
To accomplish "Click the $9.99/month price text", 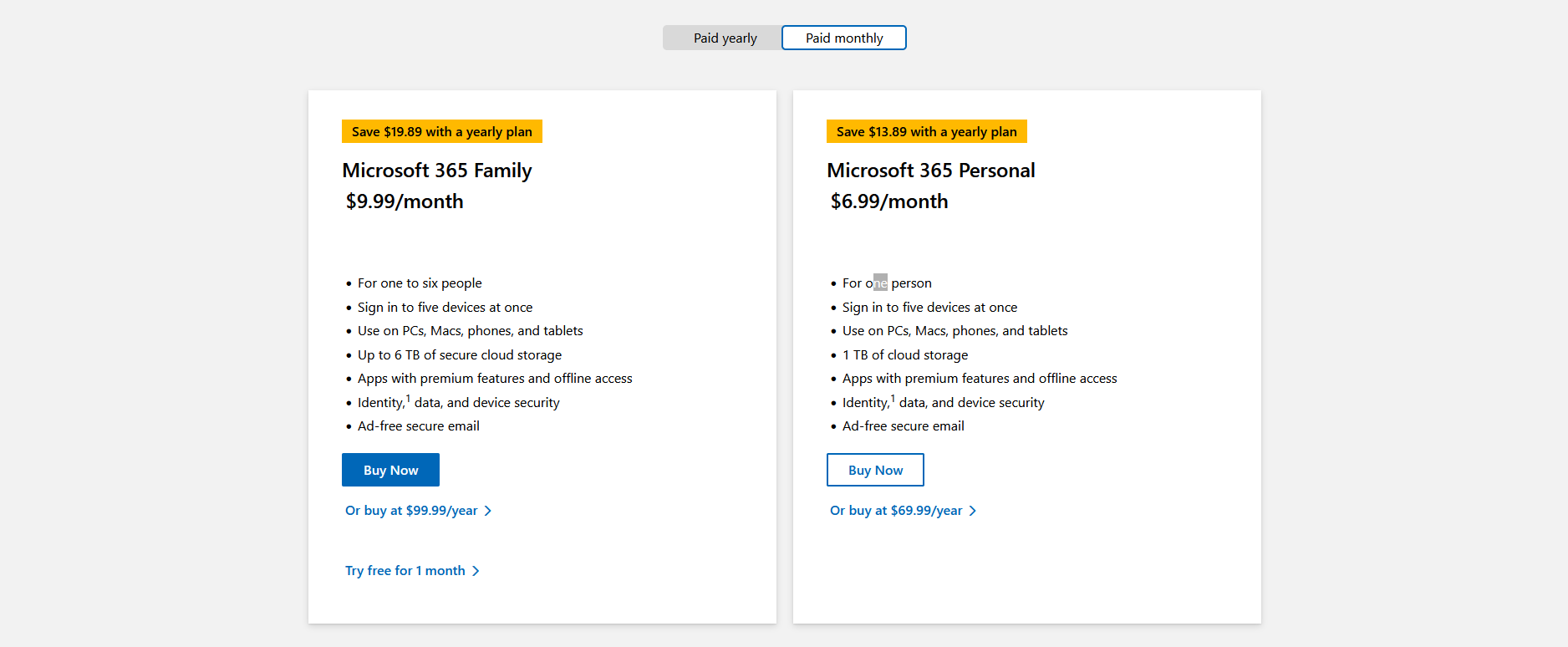I will point(405,201).
